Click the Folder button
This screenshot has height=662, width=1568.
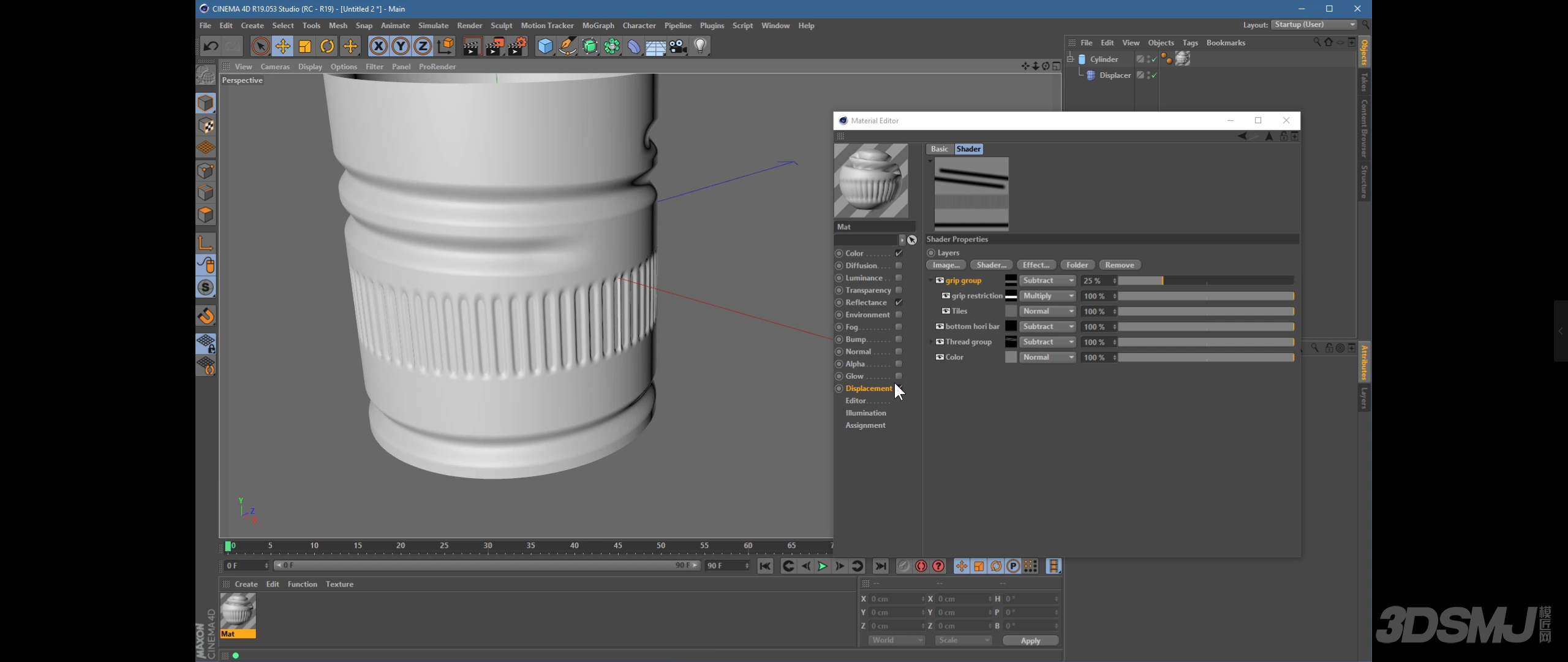point(1077,265)
